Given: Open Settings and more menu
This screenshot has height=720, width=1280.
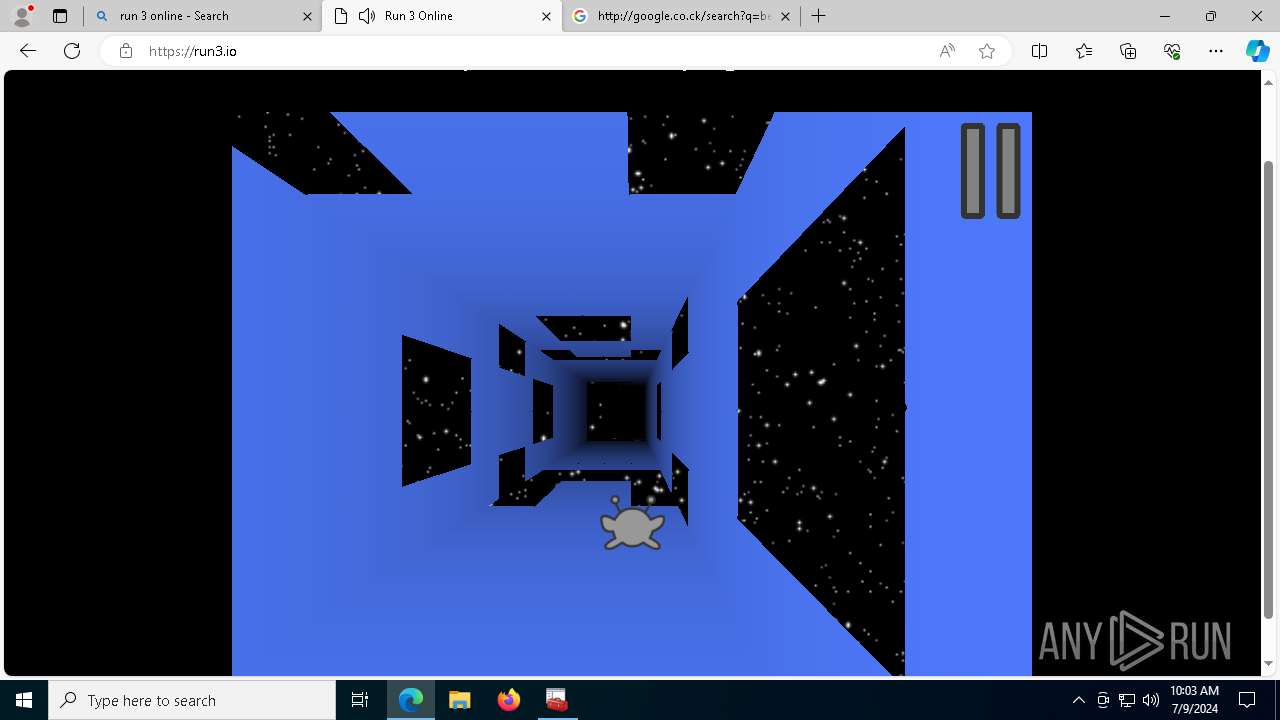Looking at the screenshot, I should click(x=1216, y=51).
